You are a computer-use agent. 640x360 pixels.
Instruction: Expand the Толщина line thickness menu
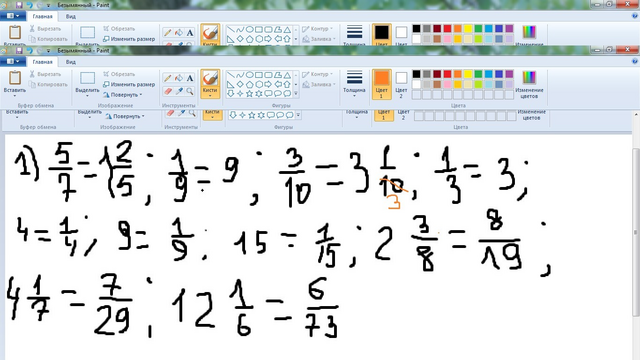click(x=354, y=84)
